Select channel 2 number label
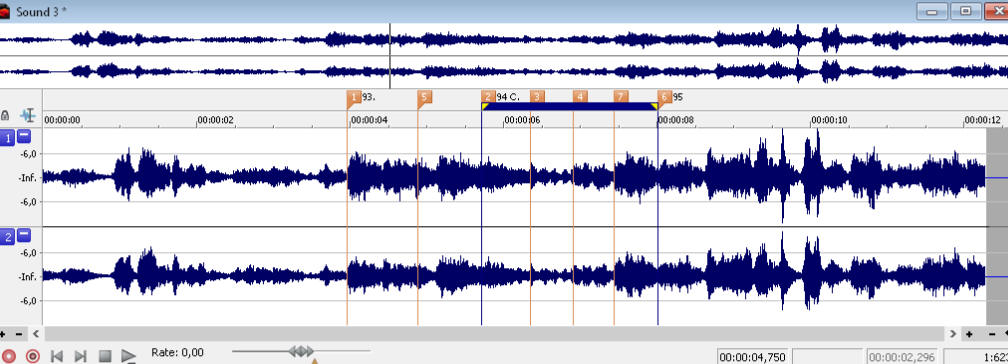 click(8, 237)
